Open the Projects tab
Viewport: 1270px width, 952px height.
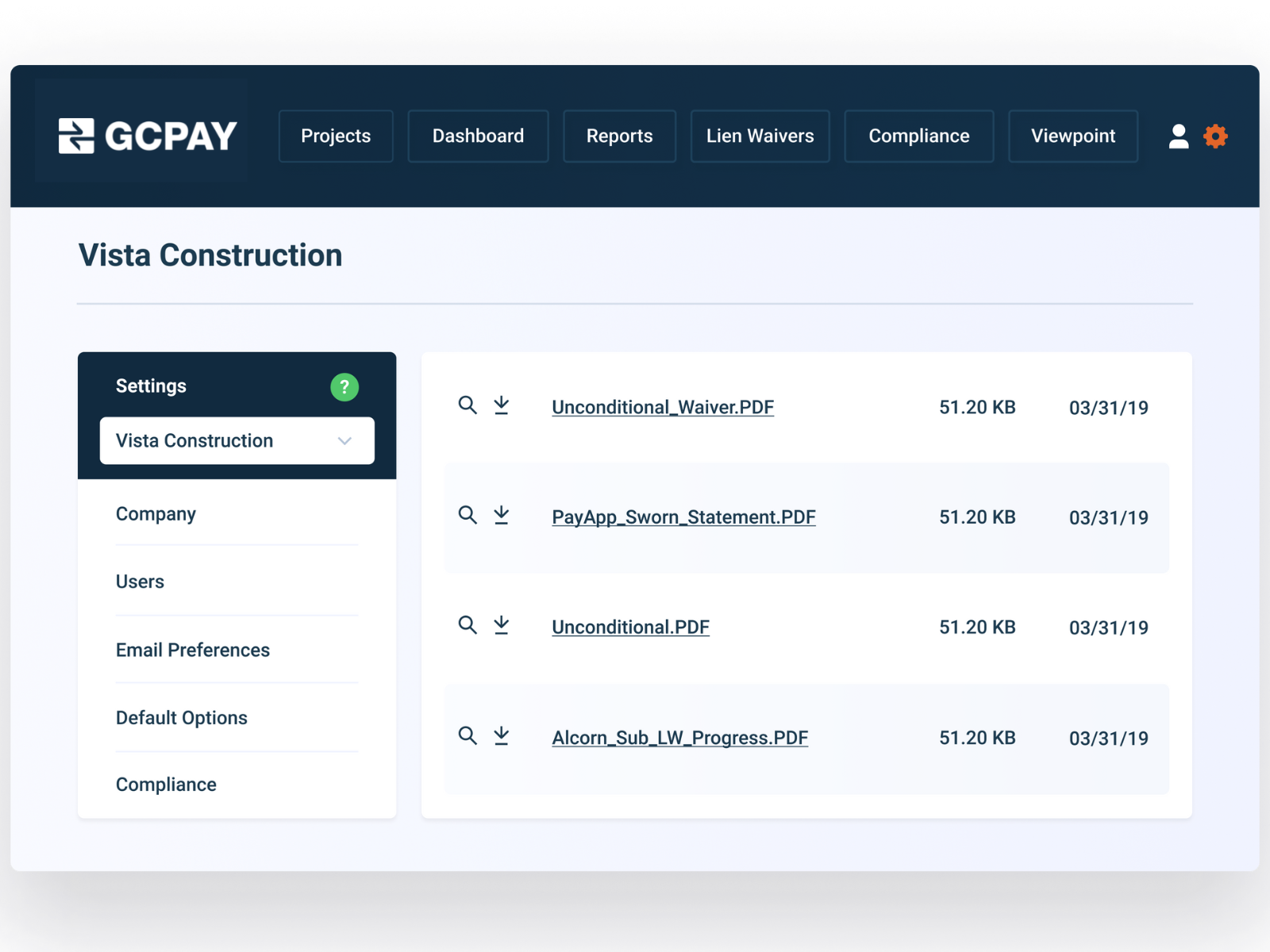click(336, 136)
